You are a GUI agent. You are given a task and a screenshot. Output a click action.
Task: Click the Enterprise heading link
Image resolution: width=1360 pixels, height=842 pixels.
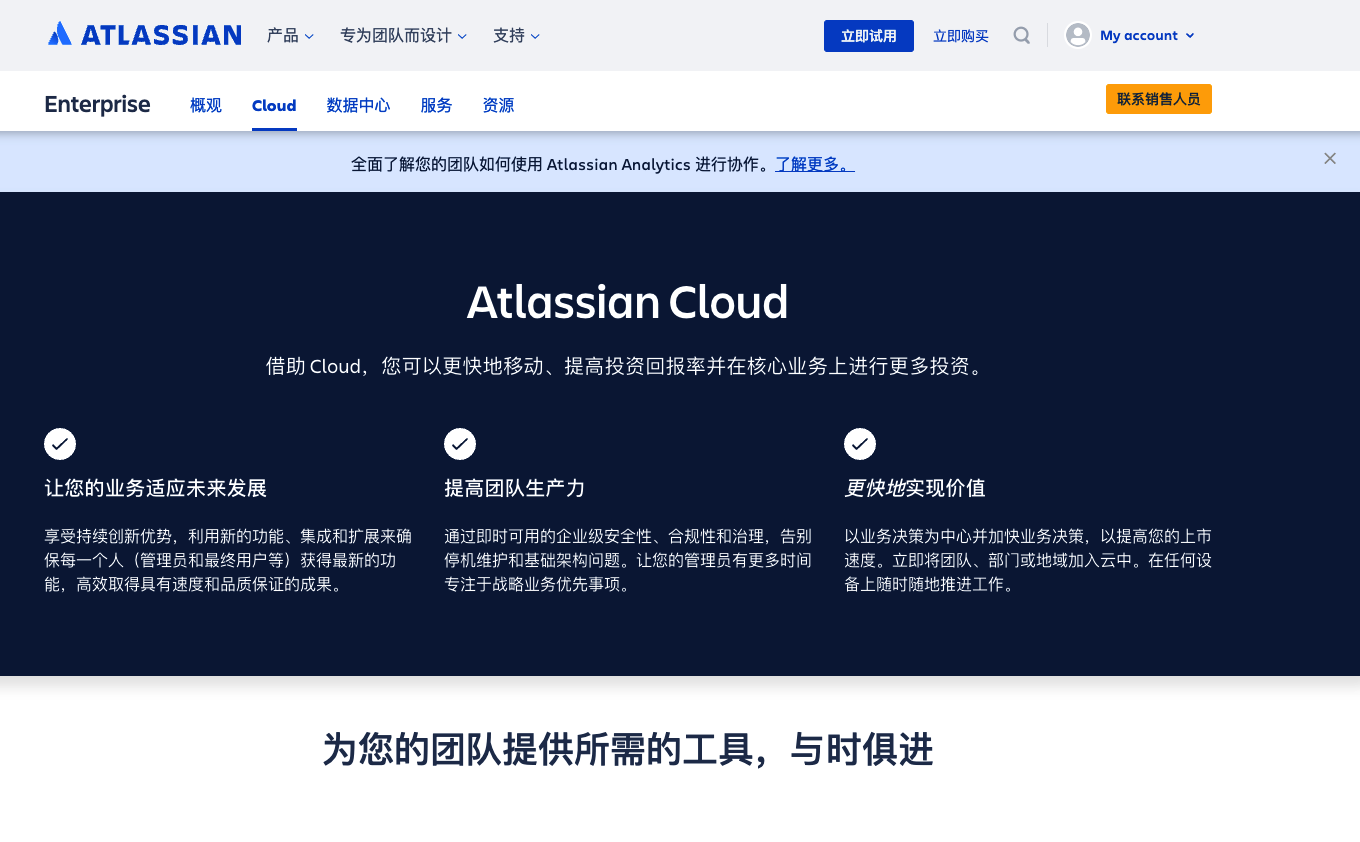(x=98, y=104)
